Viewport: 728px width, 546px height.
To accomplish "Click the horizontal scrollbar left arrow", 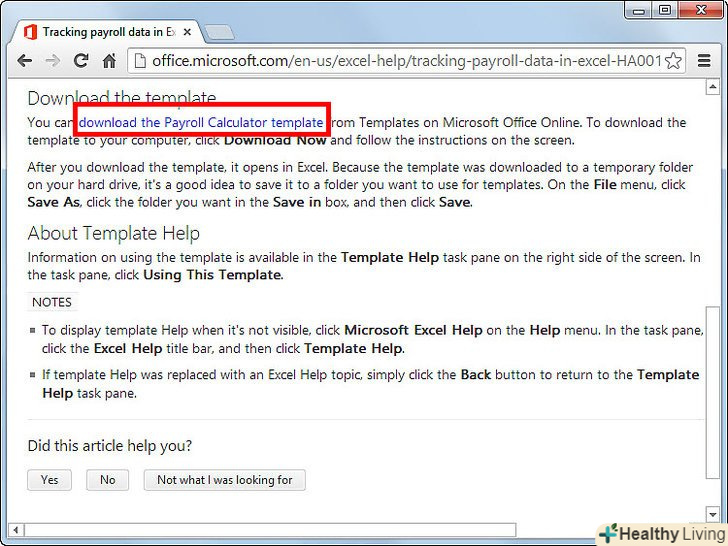I will (x=16, y=530).
